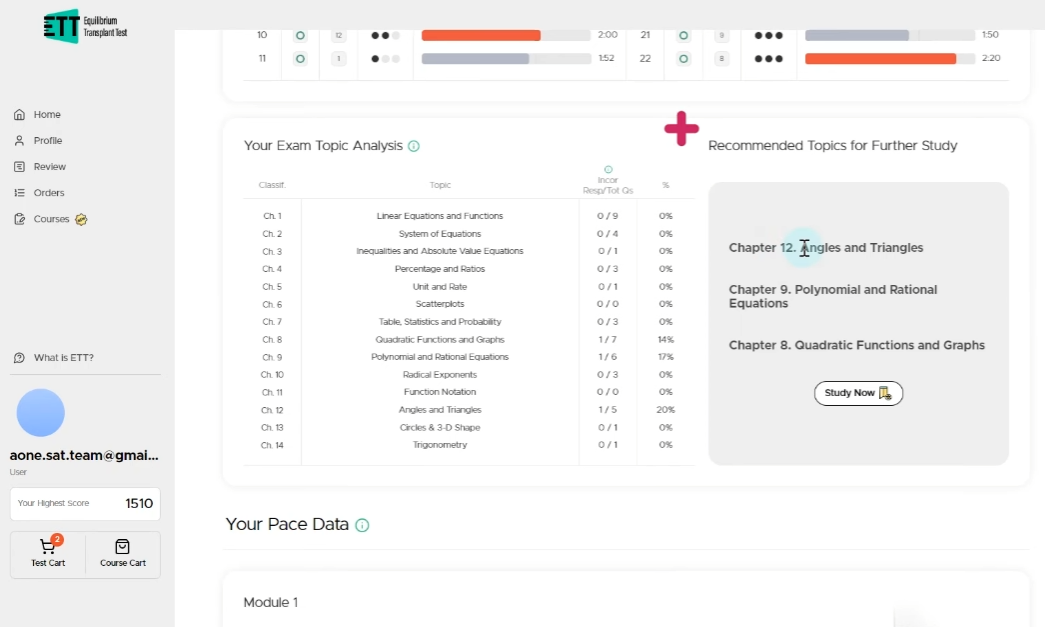The width and height of the screenshot is (1045, 627).
Task: Click the user avatar circle
Action: click(x=41, y=413)
